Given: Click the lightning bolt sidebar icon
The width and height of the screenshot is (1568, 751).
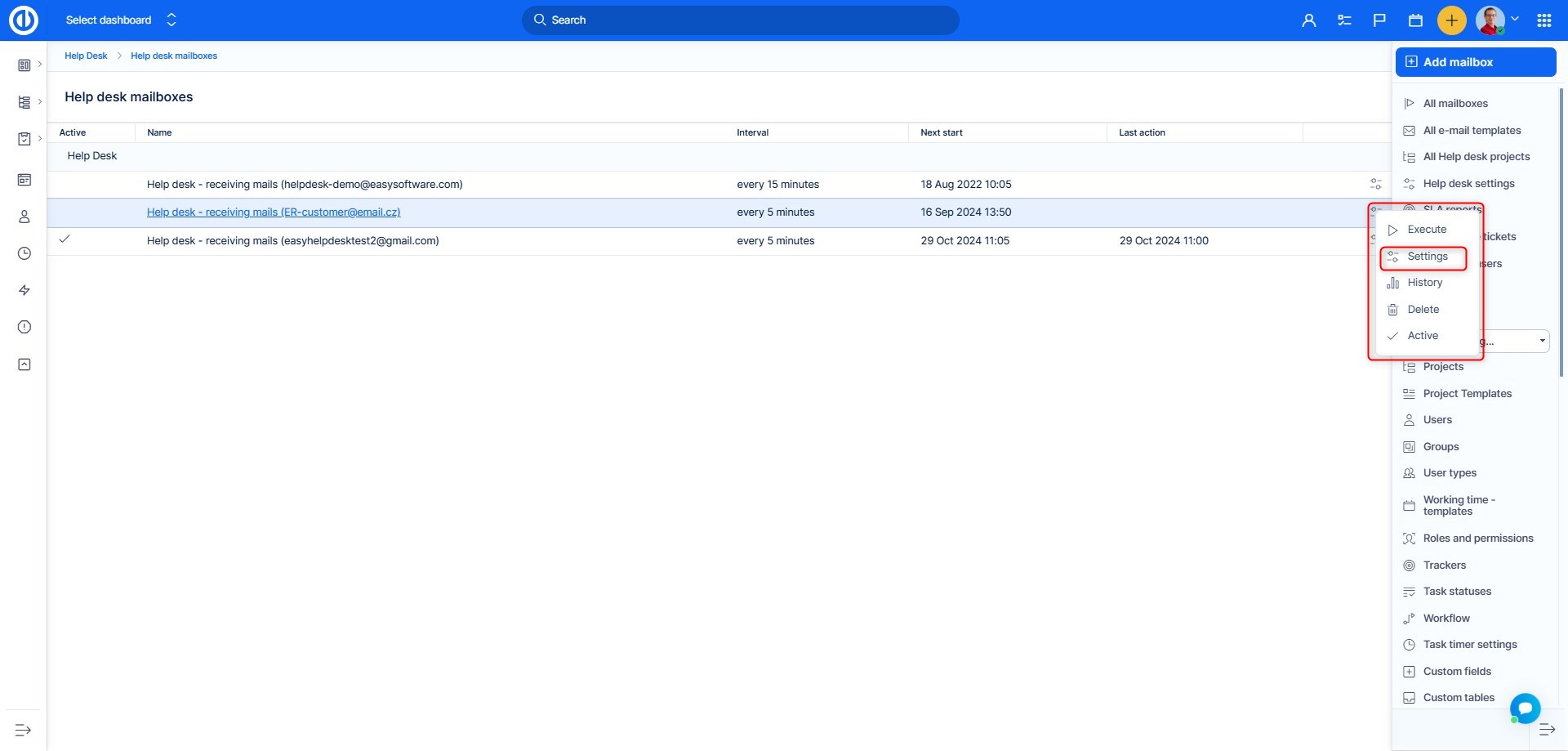Looking at the screenshot, I should (24, 290).
